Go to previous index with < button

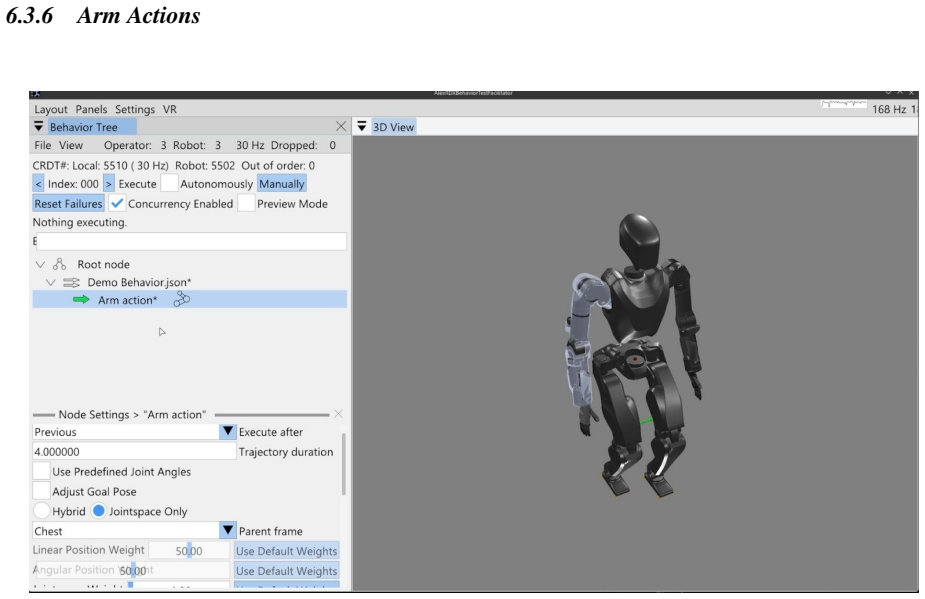coord(38,184)
